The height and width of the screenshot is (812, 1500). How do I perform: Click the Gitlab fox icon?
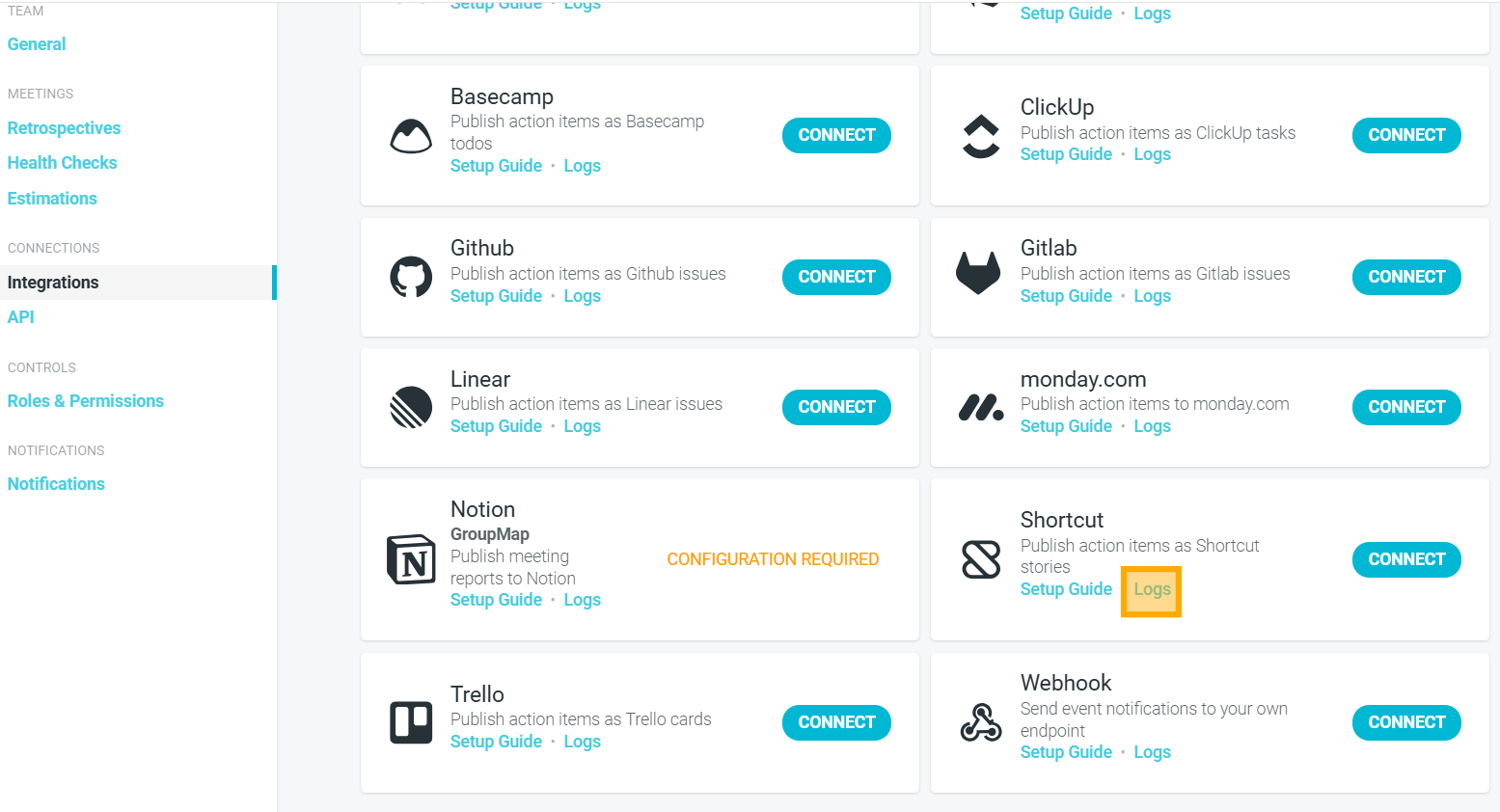coord(978,273)
